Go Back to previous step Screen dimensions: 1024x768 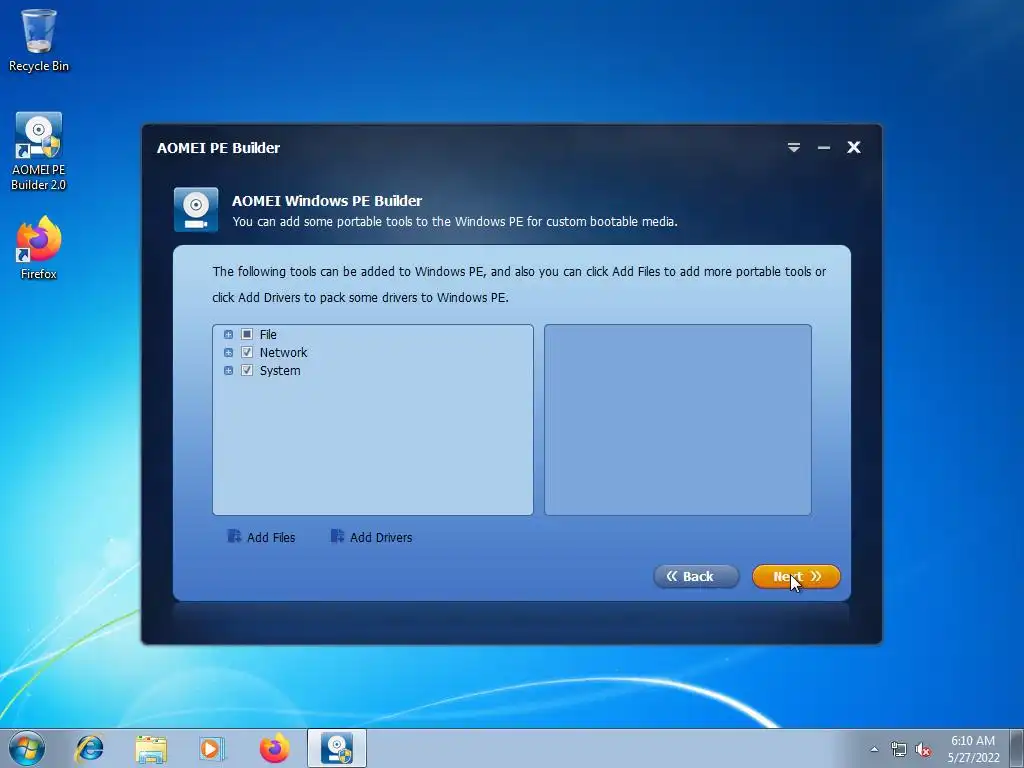696,577
